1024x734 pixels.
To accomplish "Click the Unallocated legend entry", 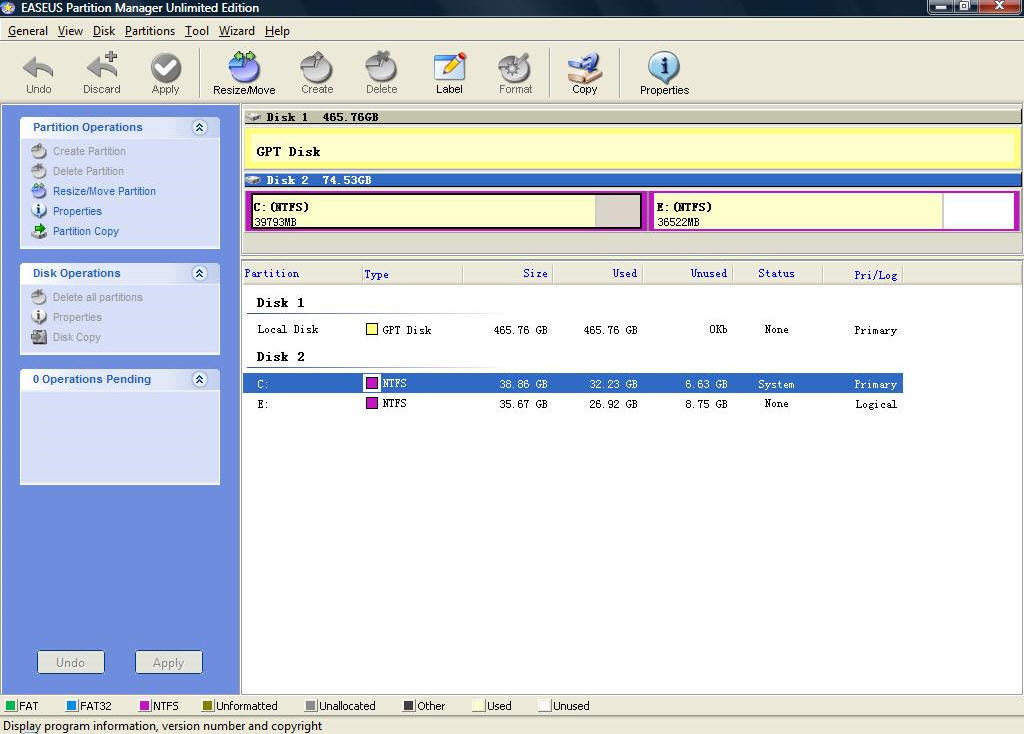I will pos(340,706).
